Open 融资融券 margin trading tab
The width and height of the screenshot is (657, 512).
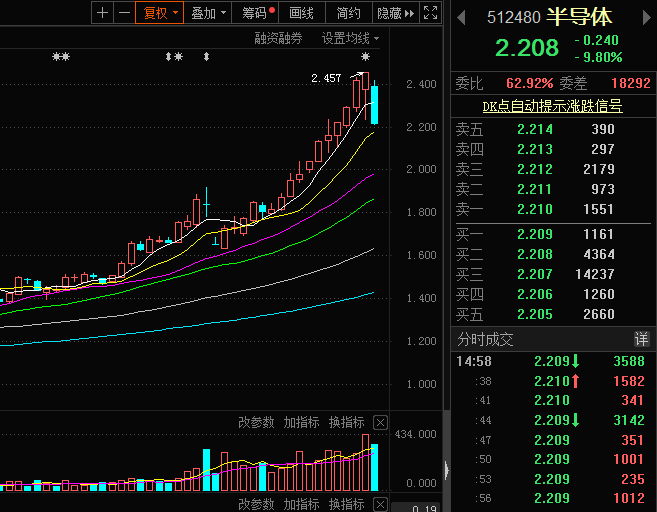click(278, 39)
